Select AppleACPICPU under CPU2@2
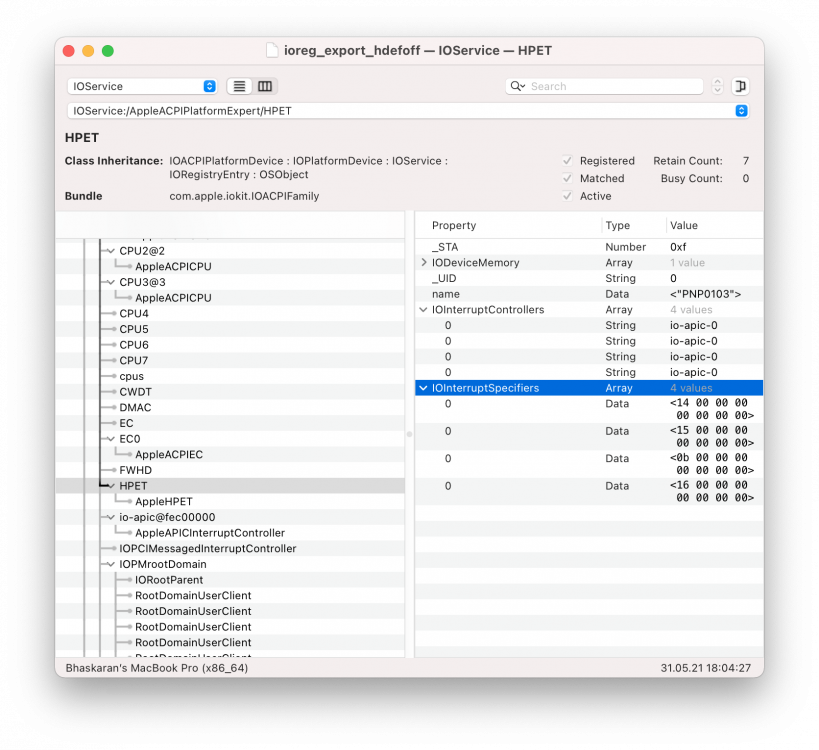This screenshot has height=750, width=819. click(173, 267)
